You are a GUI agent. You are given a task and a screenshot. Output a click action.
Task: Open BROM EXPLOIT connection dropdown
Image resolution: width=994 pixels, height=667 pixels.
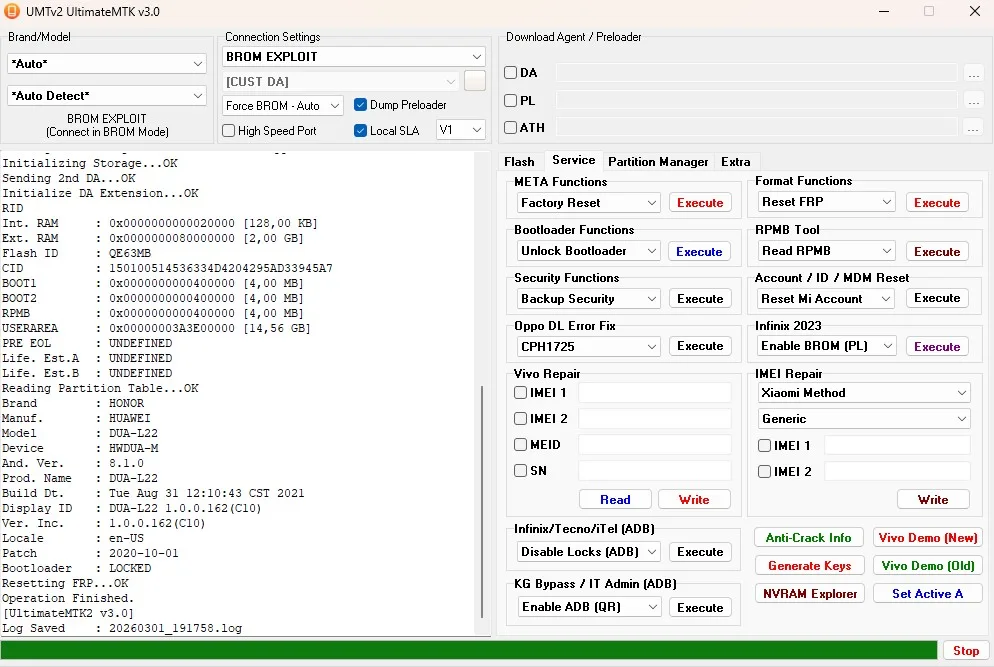(354, 56)
